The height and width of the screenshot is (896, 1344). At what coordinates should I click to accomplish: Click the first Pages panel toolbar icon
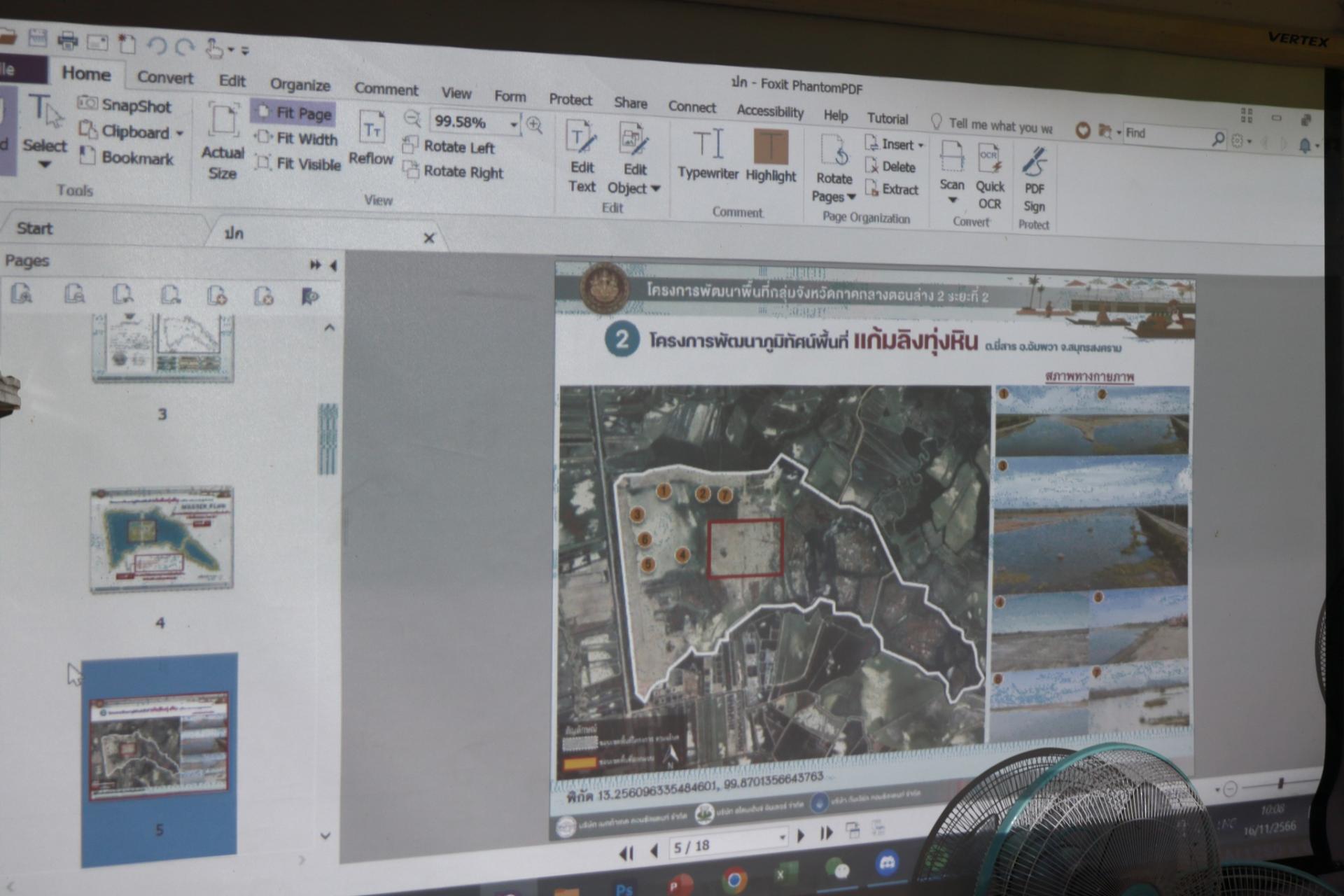pyautogui.click(x=22, y=294)
